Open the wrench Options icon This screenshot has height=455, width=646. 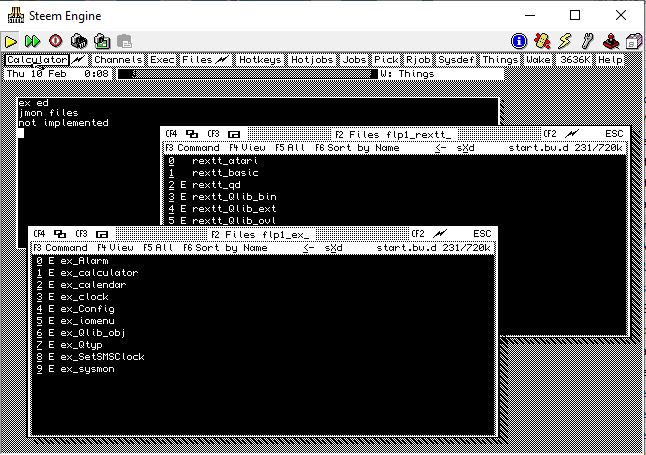pos(587,41)
